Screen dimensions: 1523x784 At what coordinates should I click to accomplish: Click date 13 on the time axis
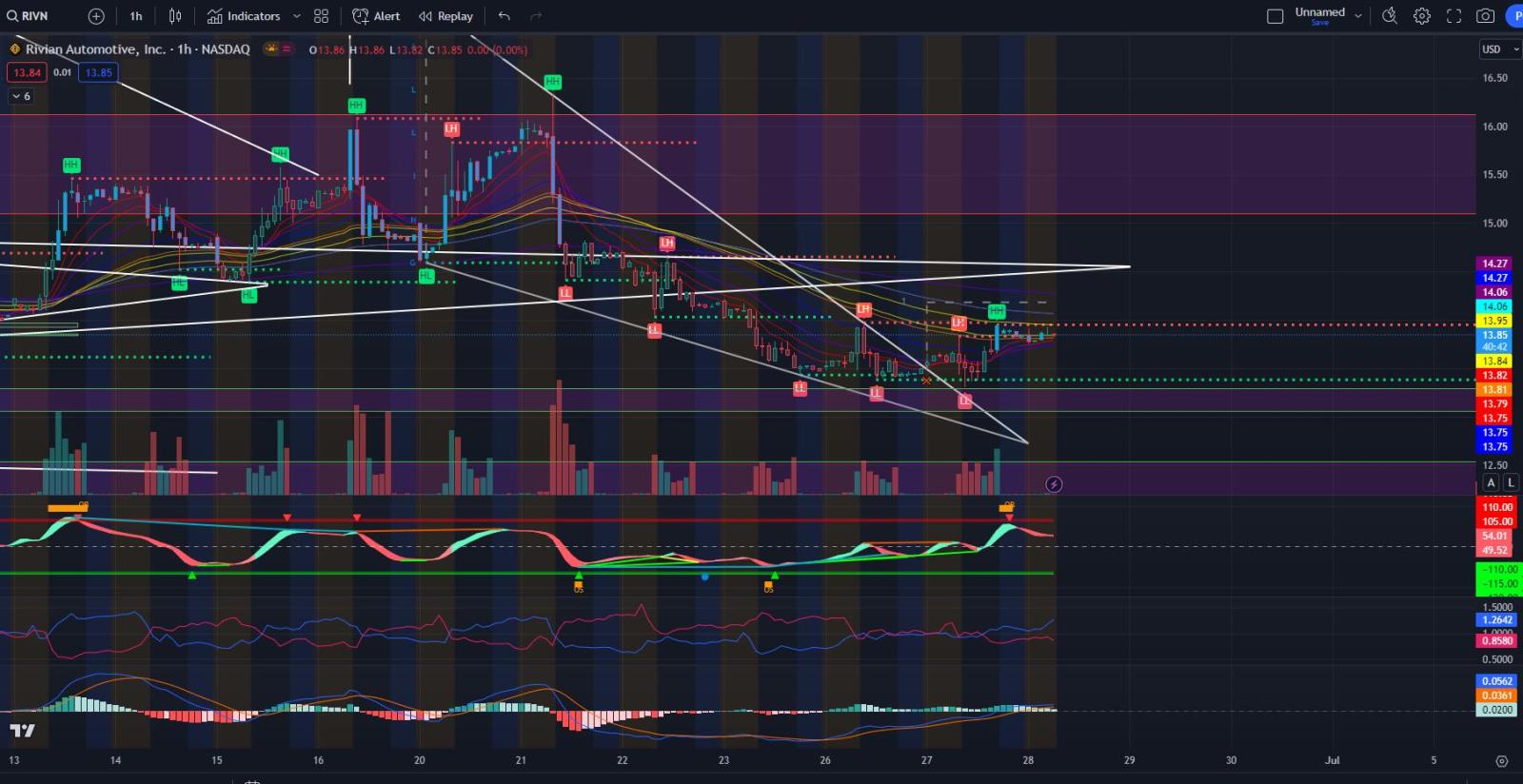click(13, 761)
